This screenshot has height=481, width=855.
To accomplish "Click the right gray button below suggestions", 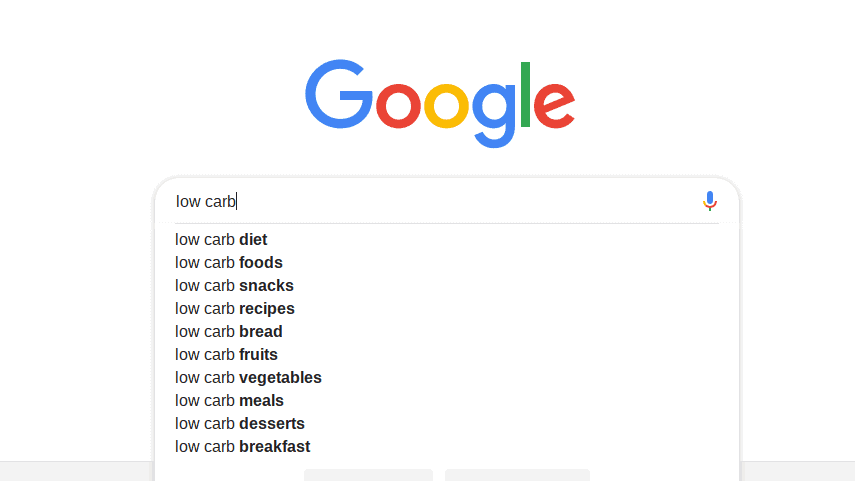I will tap(517, 475).
